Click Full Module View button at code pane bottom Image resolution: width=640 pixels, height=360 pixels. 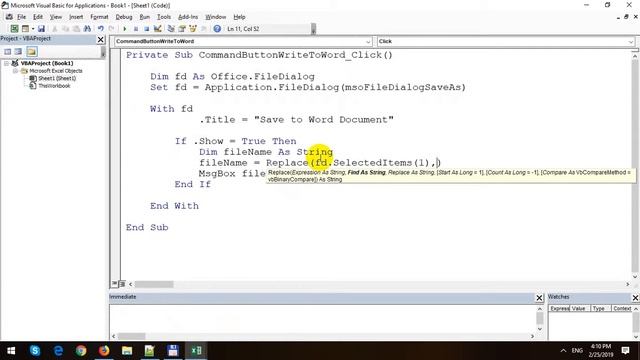[122, 284]
